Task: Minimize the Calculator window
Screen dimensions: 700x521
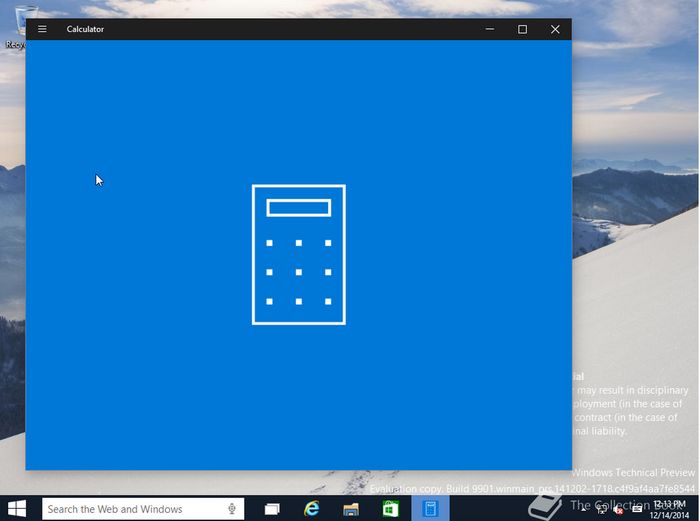Action: coord(489,29)
